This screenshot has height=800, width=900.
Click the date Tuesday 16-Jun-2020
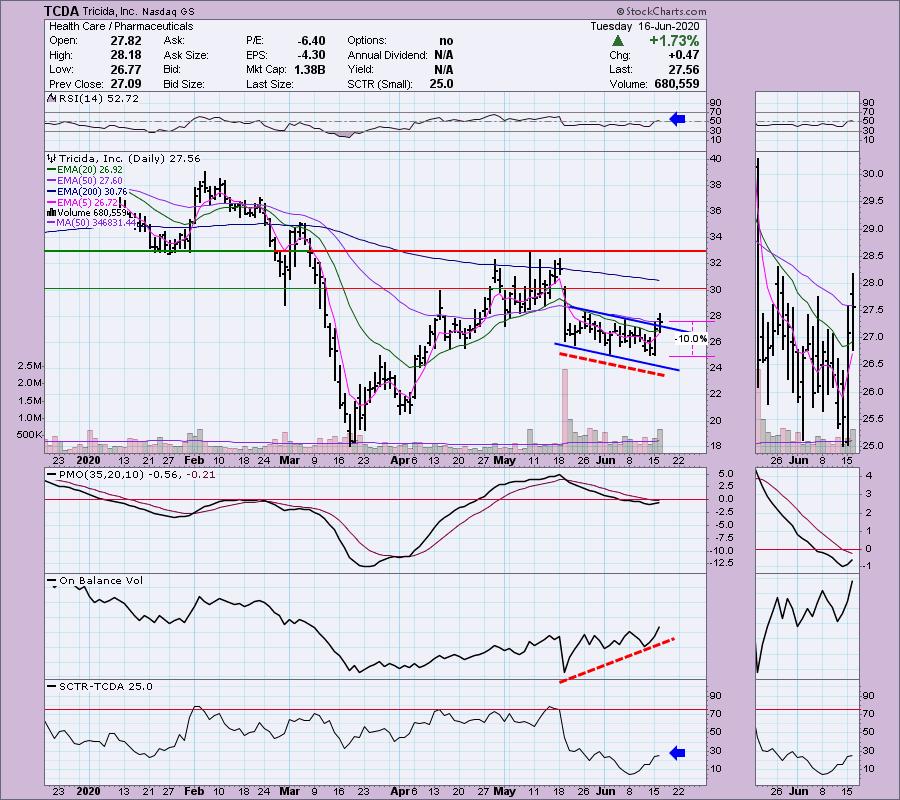pyautogui.click(x=645, y=26)
